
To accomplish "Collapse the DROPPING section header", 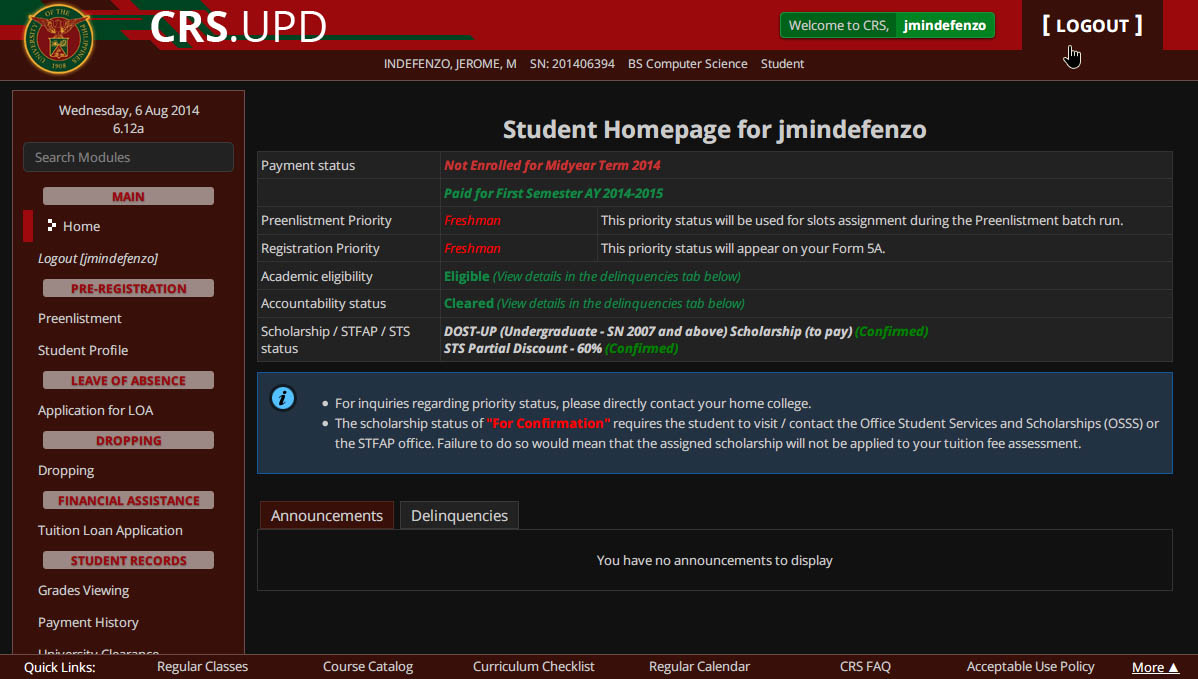I will point(128,441).
